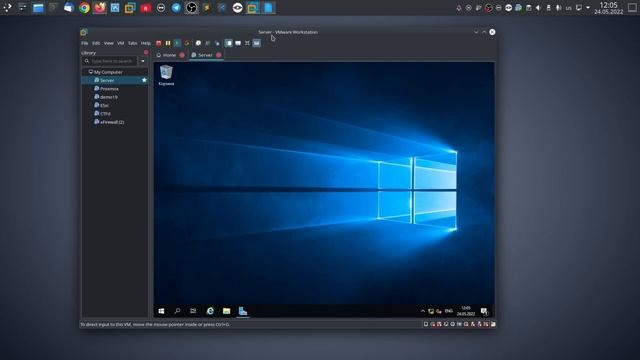Expand the host system tray arrow
The width and height of the screenshot is (640, 360).
tap(588, 8)
